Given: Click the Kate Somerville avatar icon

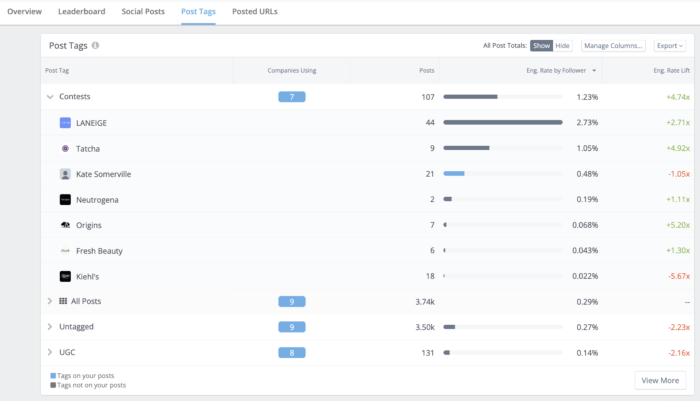Looking at the screenshot, I should coord(65,174).
